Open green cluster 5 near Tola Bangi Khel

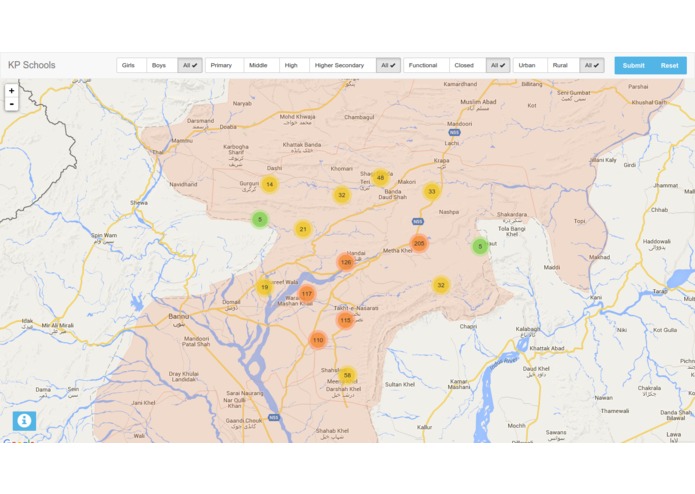[480, 246]
